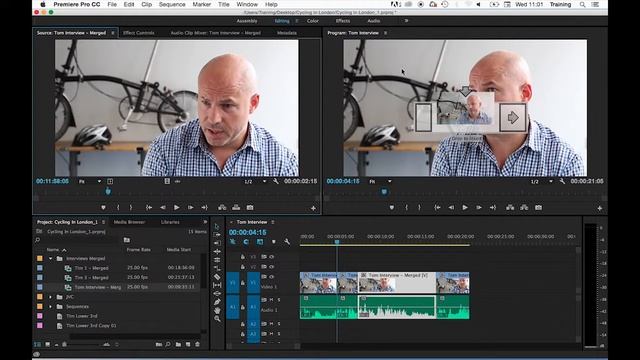Select the Rate Stretch tool
The height and width of the screenshot is (360, 640).
point(217,260)
